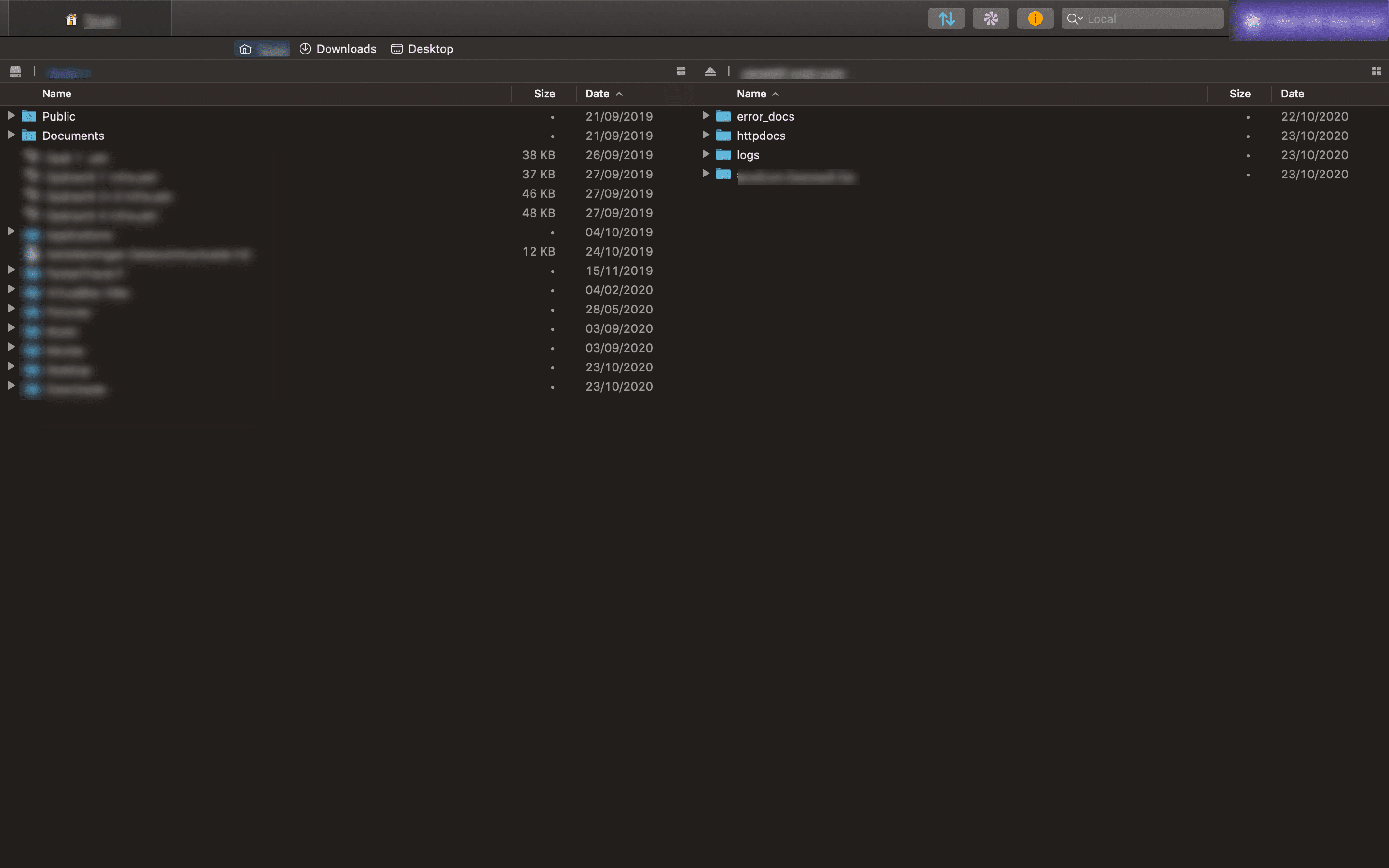Select the logs folder icon

pos(723,155)
